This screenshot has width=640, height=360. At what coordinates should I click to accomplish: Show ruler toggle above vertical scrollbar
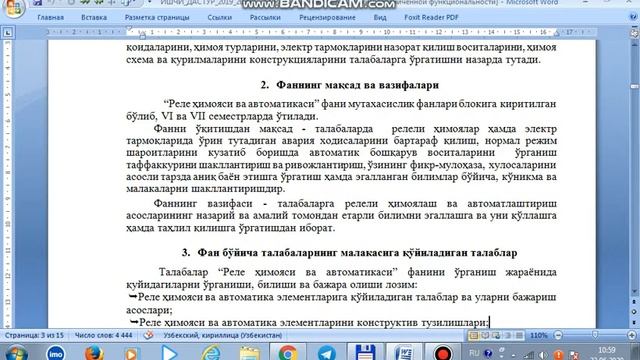pos(634,33)
